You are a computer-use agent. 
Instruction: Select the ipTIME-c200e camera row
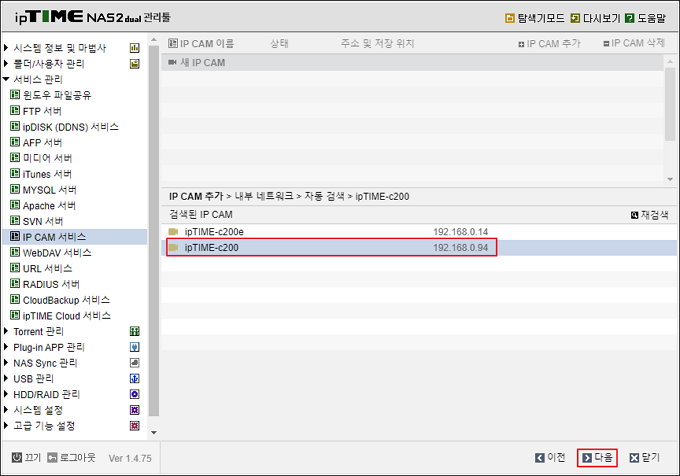[x=418, y=232]
